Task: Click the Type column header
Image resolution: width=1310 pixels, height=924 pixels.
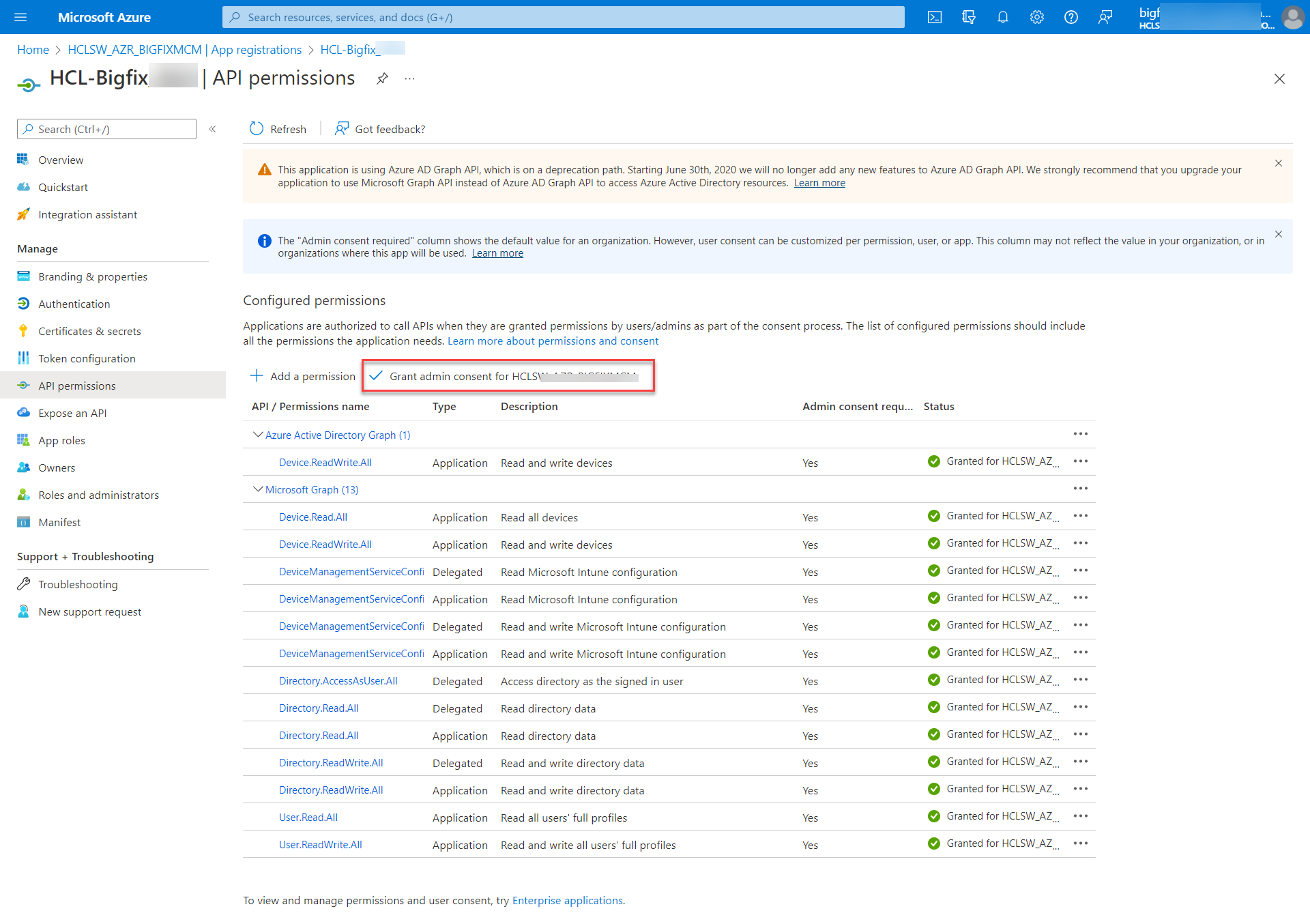Action: coord(444,406)
